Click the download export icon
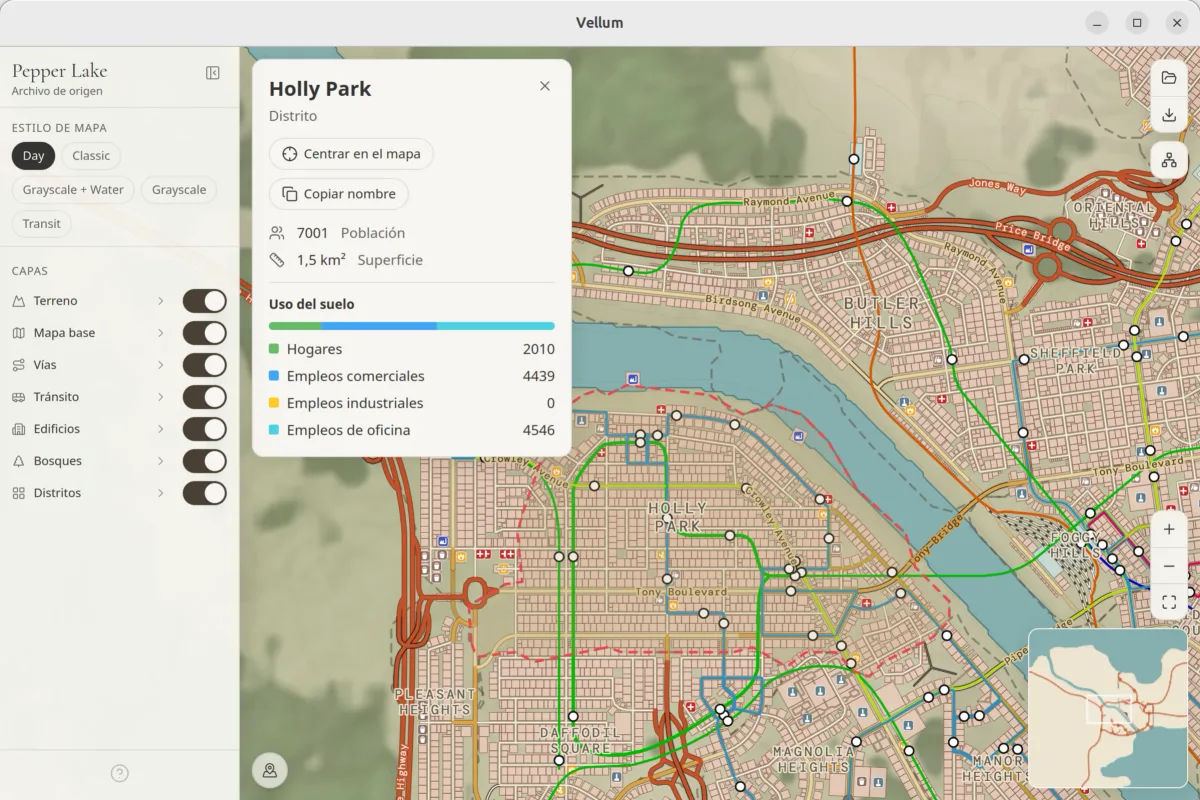1200x800 pixels. (1169, 116)
